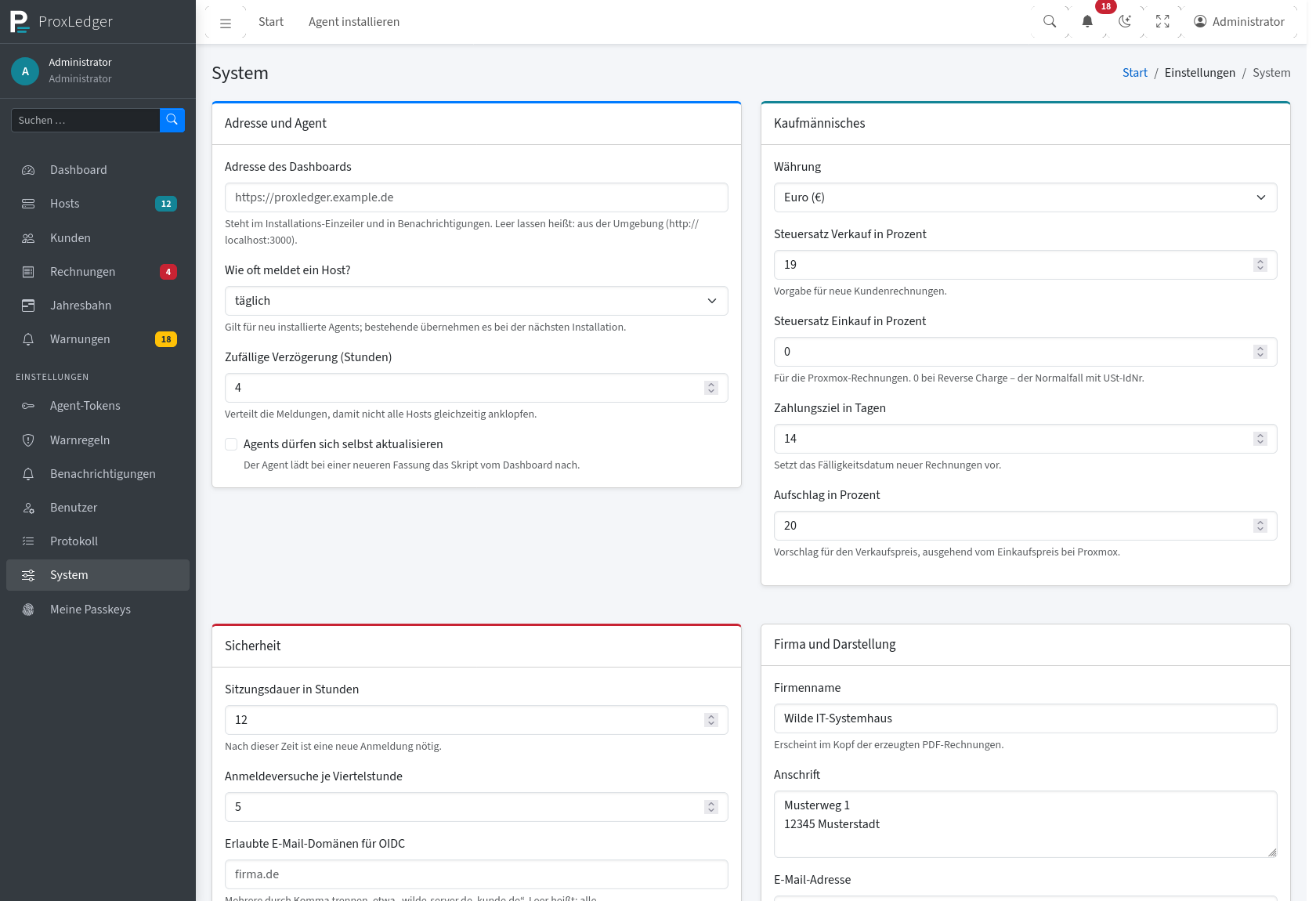Adjust Zufällige Verzögerung with its stepper
This screenshot has height=901, width=1316.
coord(711,388)
